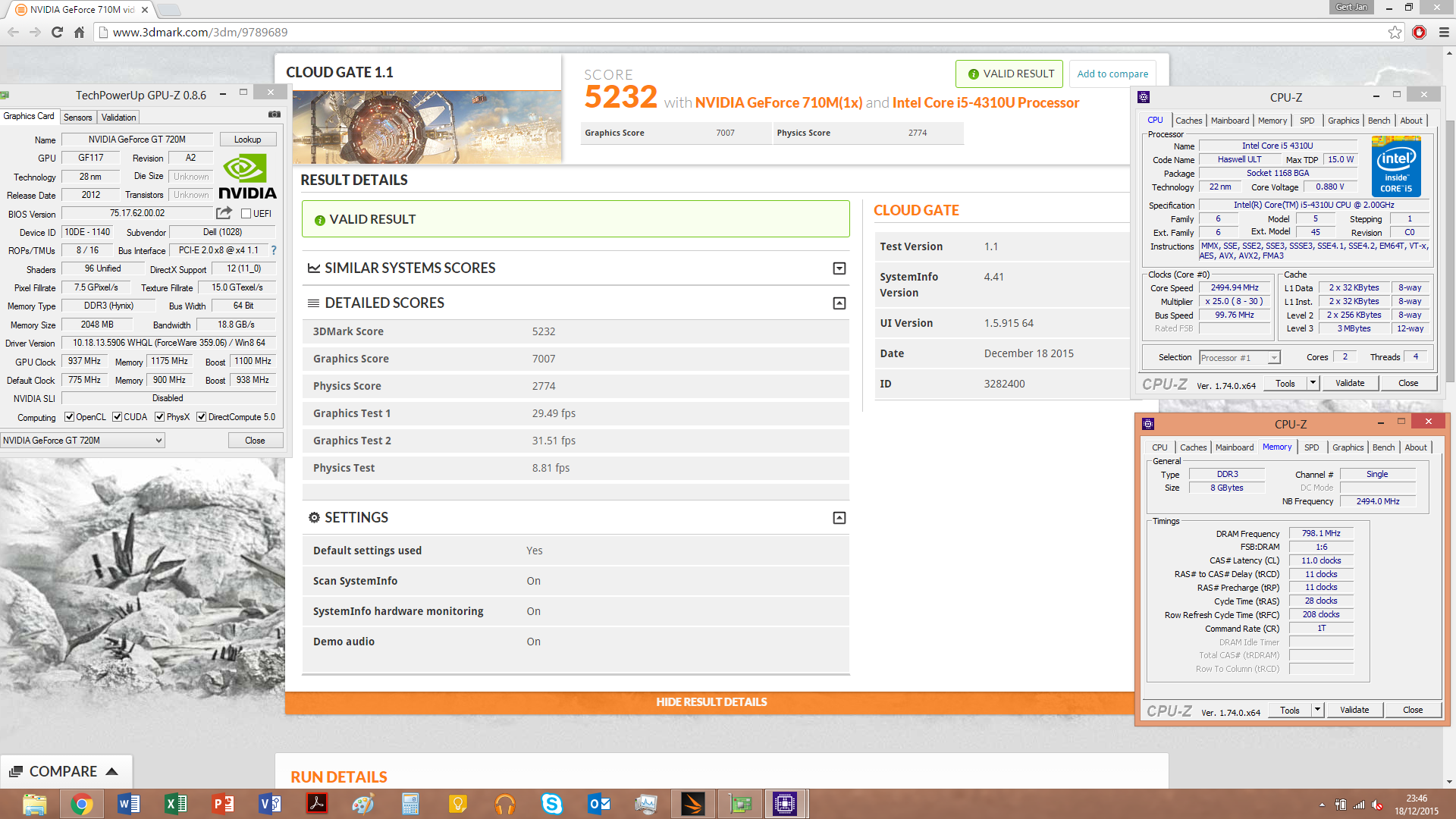Open the Chrome menu (hamburger icon)
1456x819 pixels.
pyautogui.click(x=1444, y=32)
